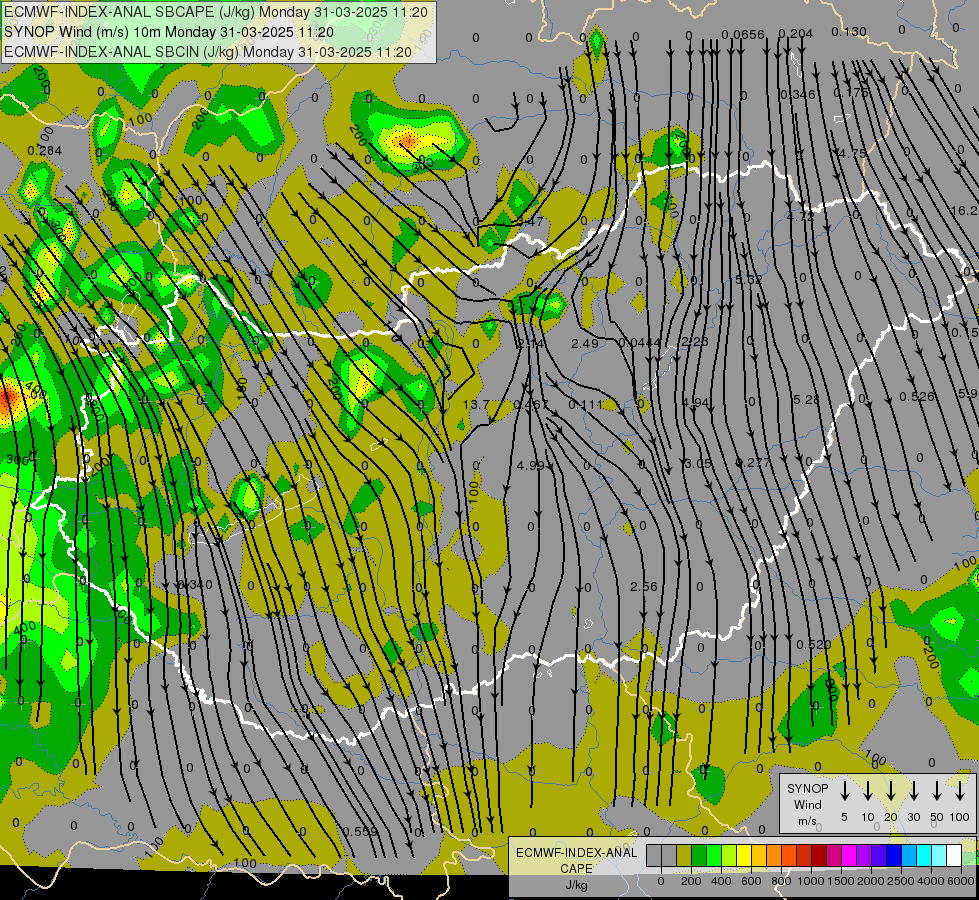Click the map value '2.28'
Image resolution: width=979 pixels, height=900 pixels.
pos(694,342)
